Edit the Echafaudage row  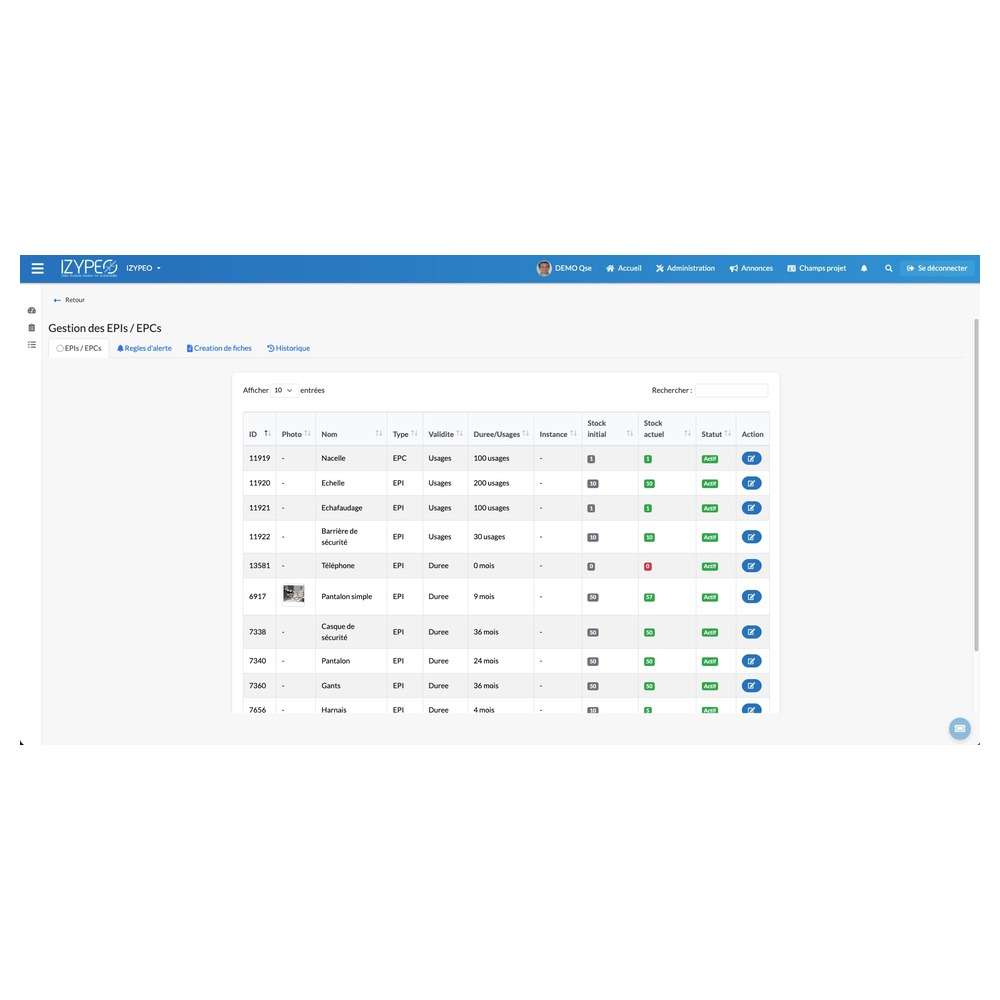click(x=751, y=508)
